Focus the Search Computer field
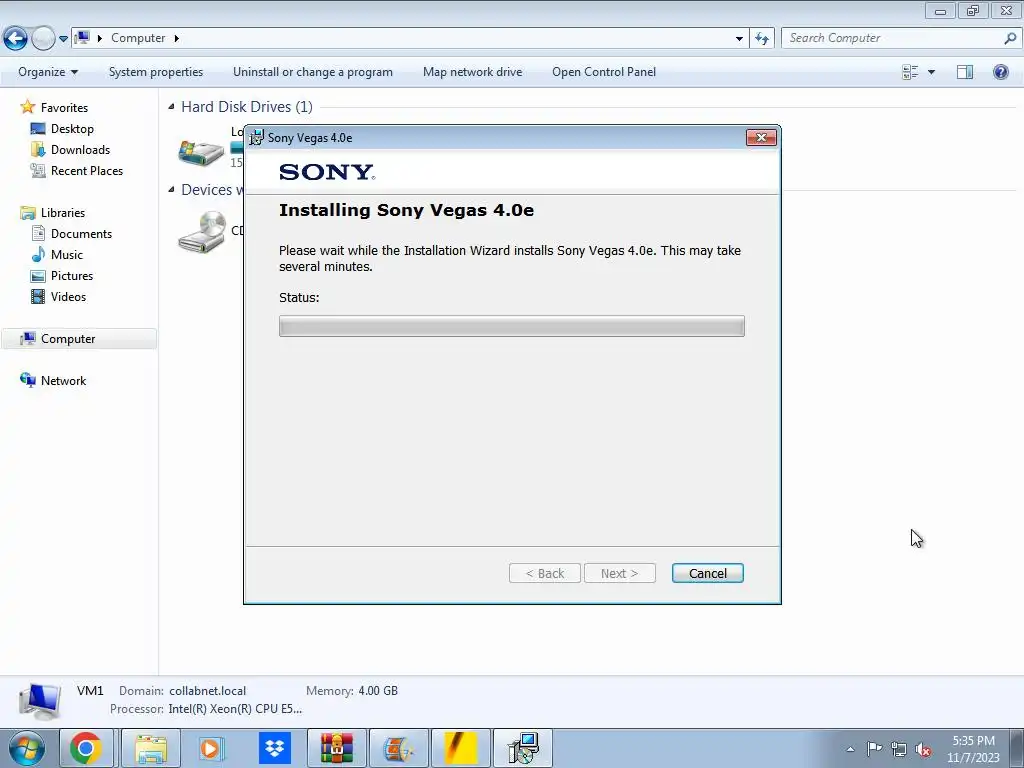 click(893, 38)
